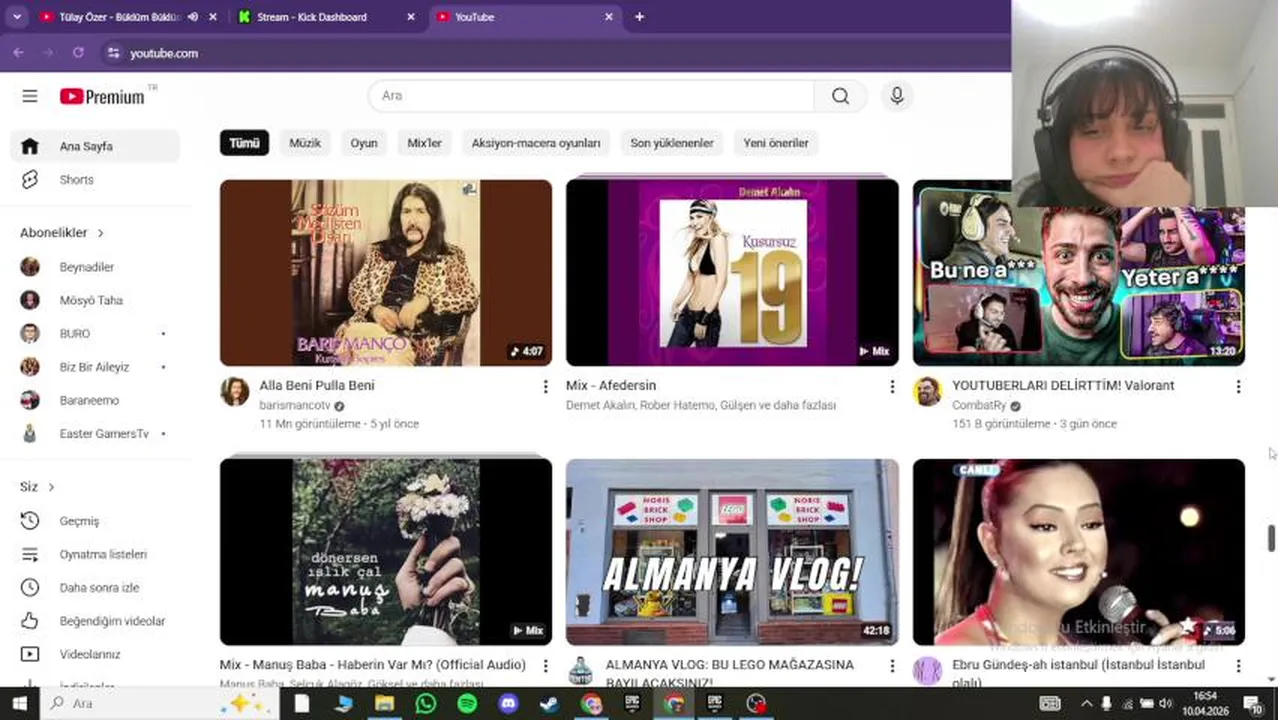Open File Explorer from the taskbar

pyautogui.click(x=384, y=704)
